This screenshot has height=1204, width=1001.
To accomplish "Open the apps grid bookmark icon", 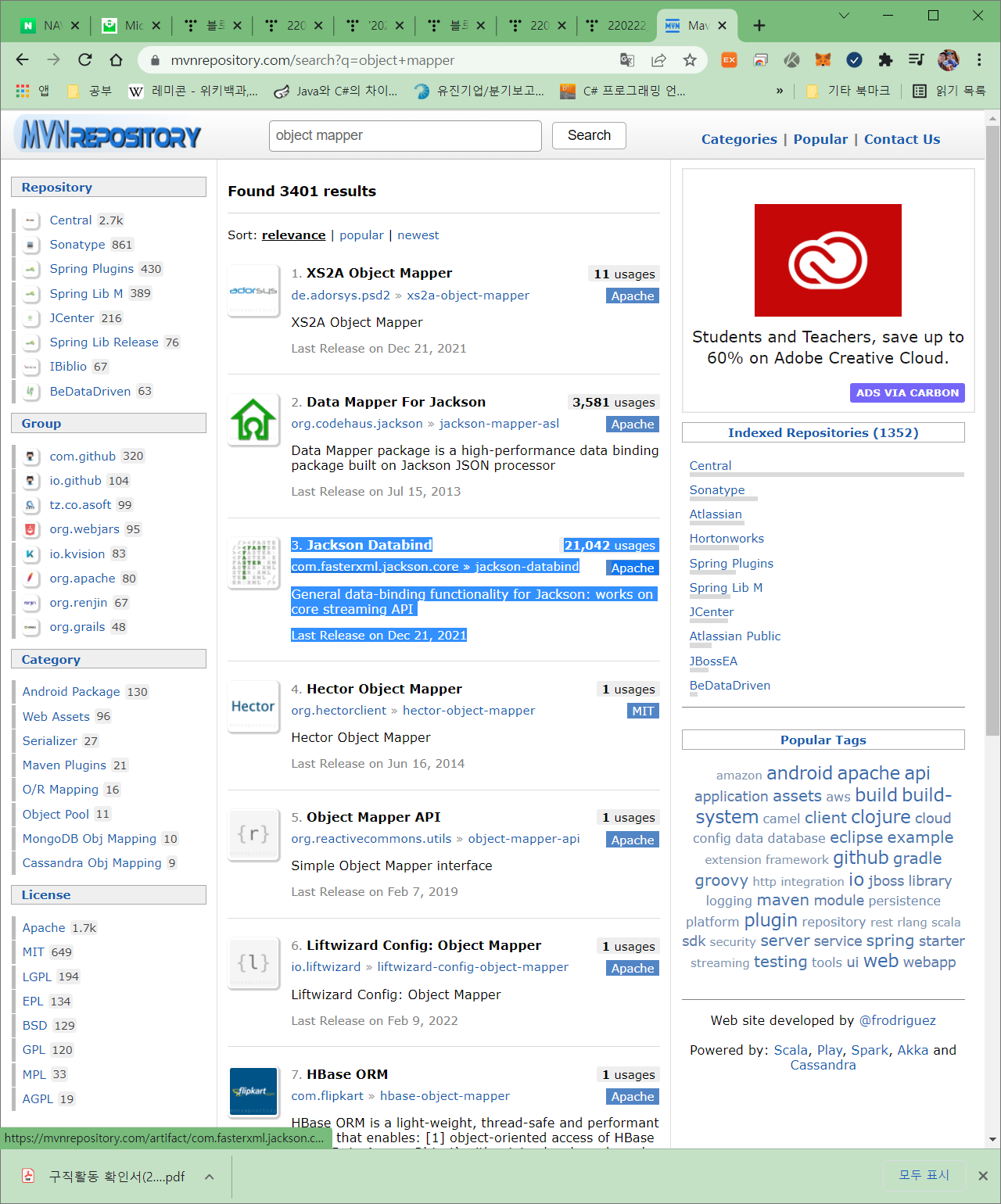I will click(23, 91).
